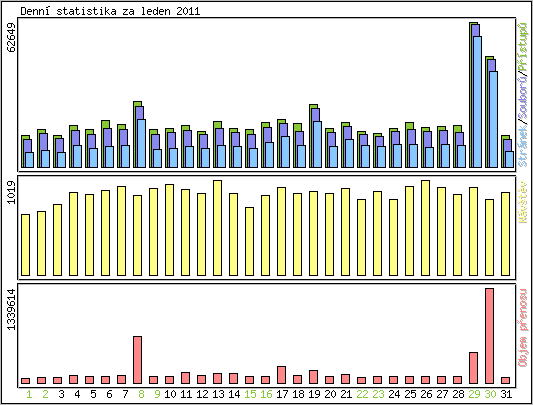Click day label 12 on the x-axis
This screenshot has width=533, height=405.
[x=202, y=394]
